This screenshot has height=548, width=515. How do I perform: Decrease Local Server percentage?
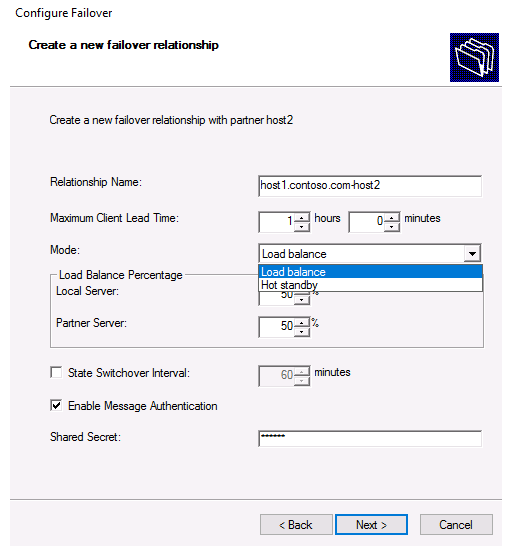(302, 300)
